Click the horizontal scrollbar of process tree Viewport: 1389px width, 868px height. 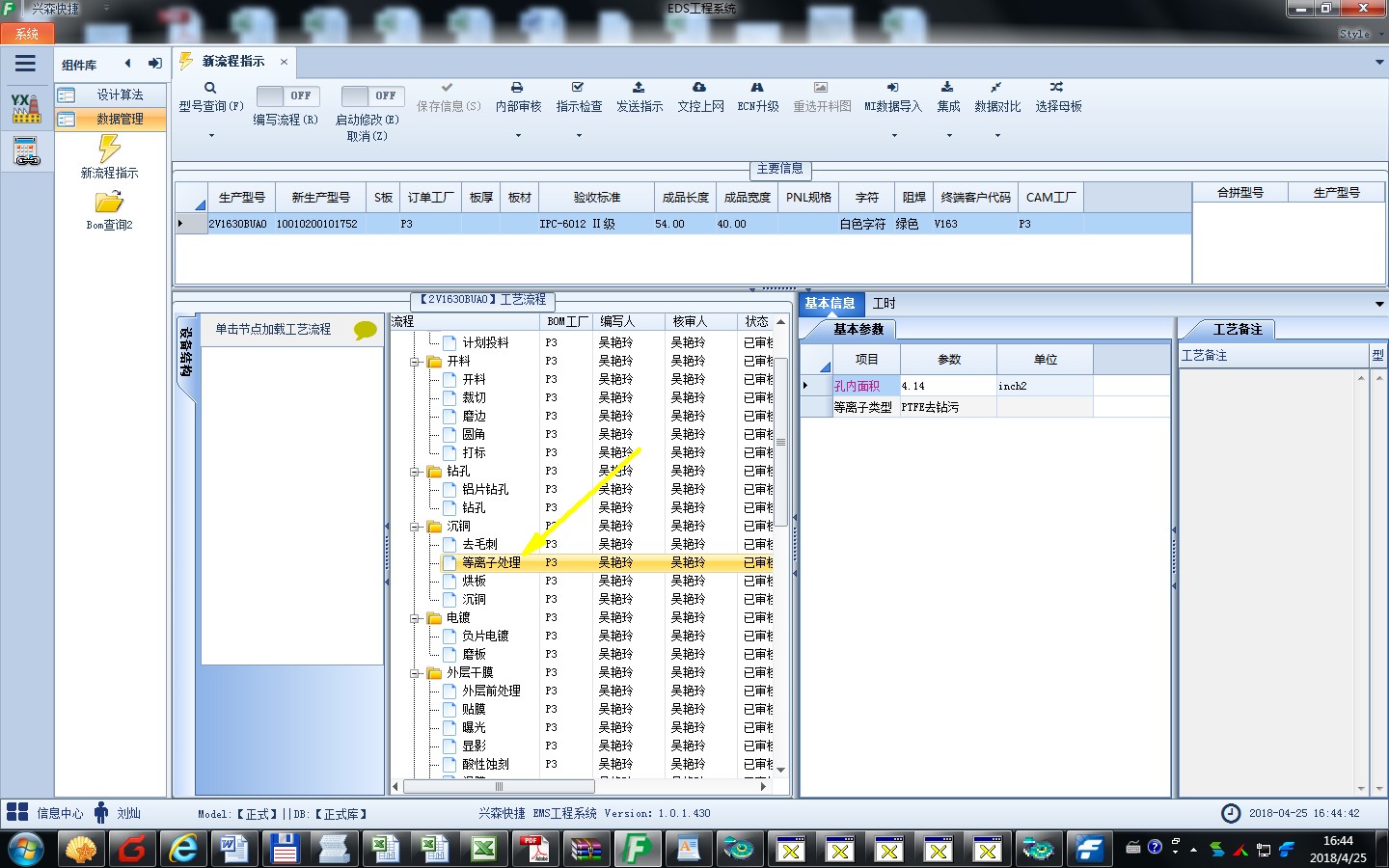[x=499, y=787]
